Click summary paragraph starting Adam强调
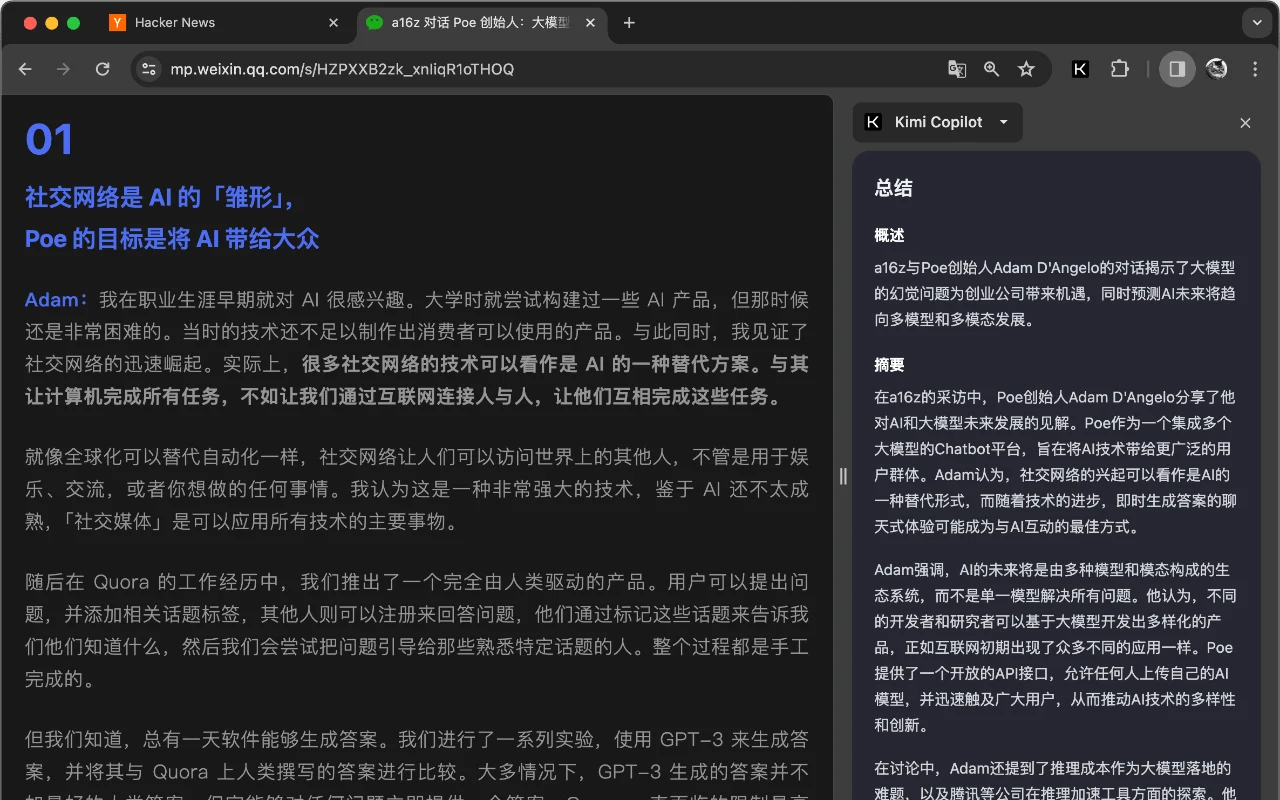The image size is (1280, 800). pos(1055,647)
